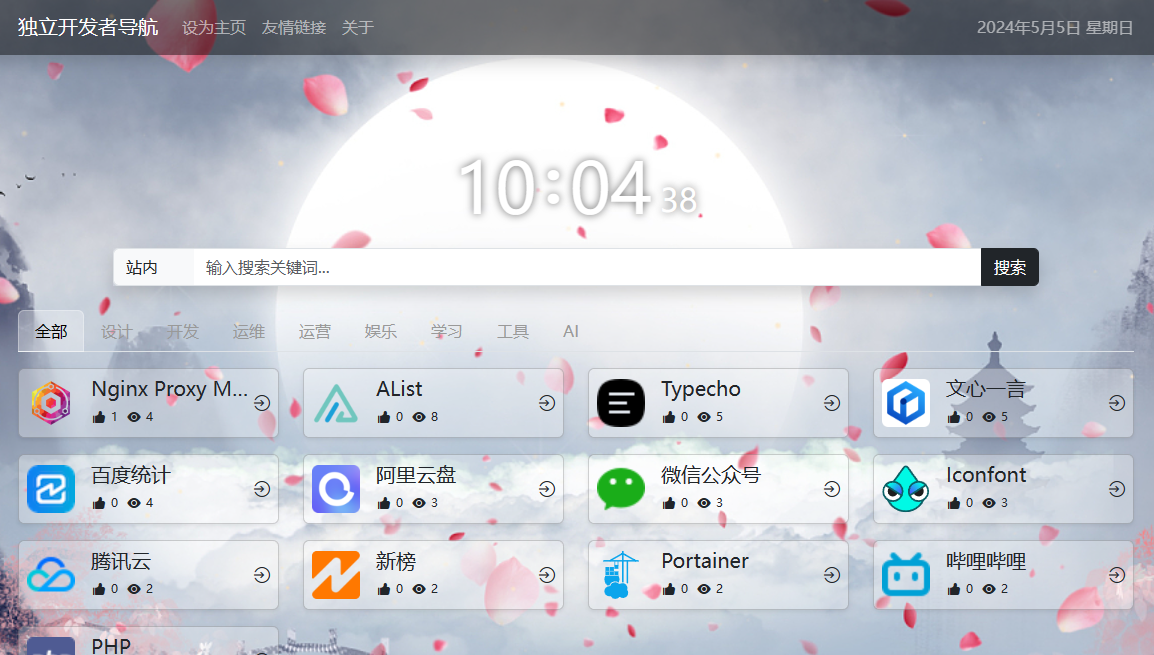Click the 文心一言 blue hexagon icon
Image resolution: width=1154 pixels, height=655 pixels.
coord(905,403)
